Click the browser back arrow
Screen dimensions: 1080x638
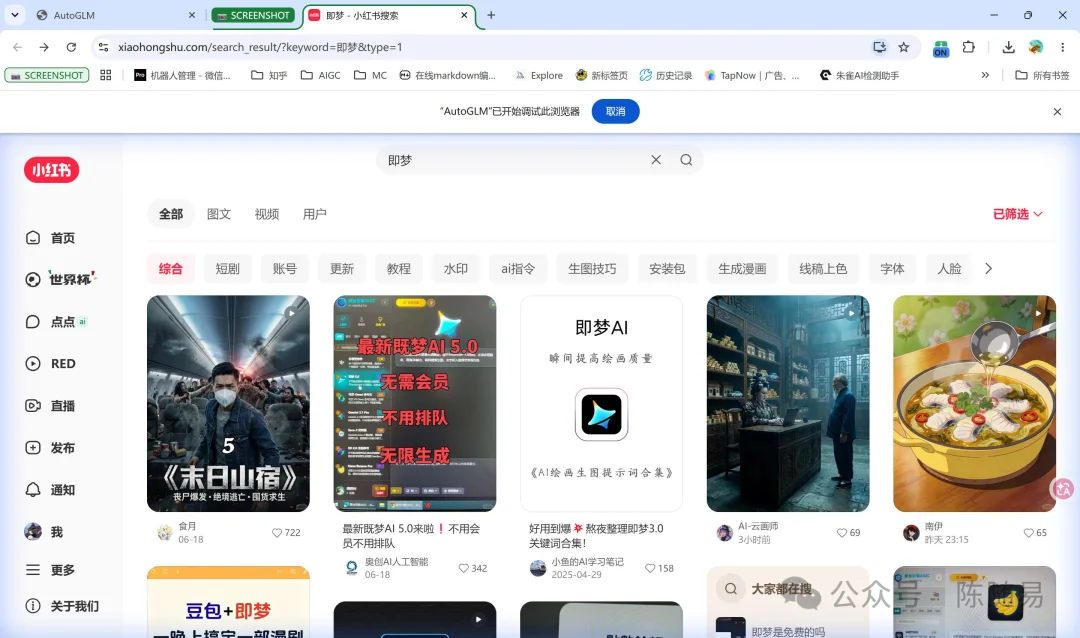17,47
